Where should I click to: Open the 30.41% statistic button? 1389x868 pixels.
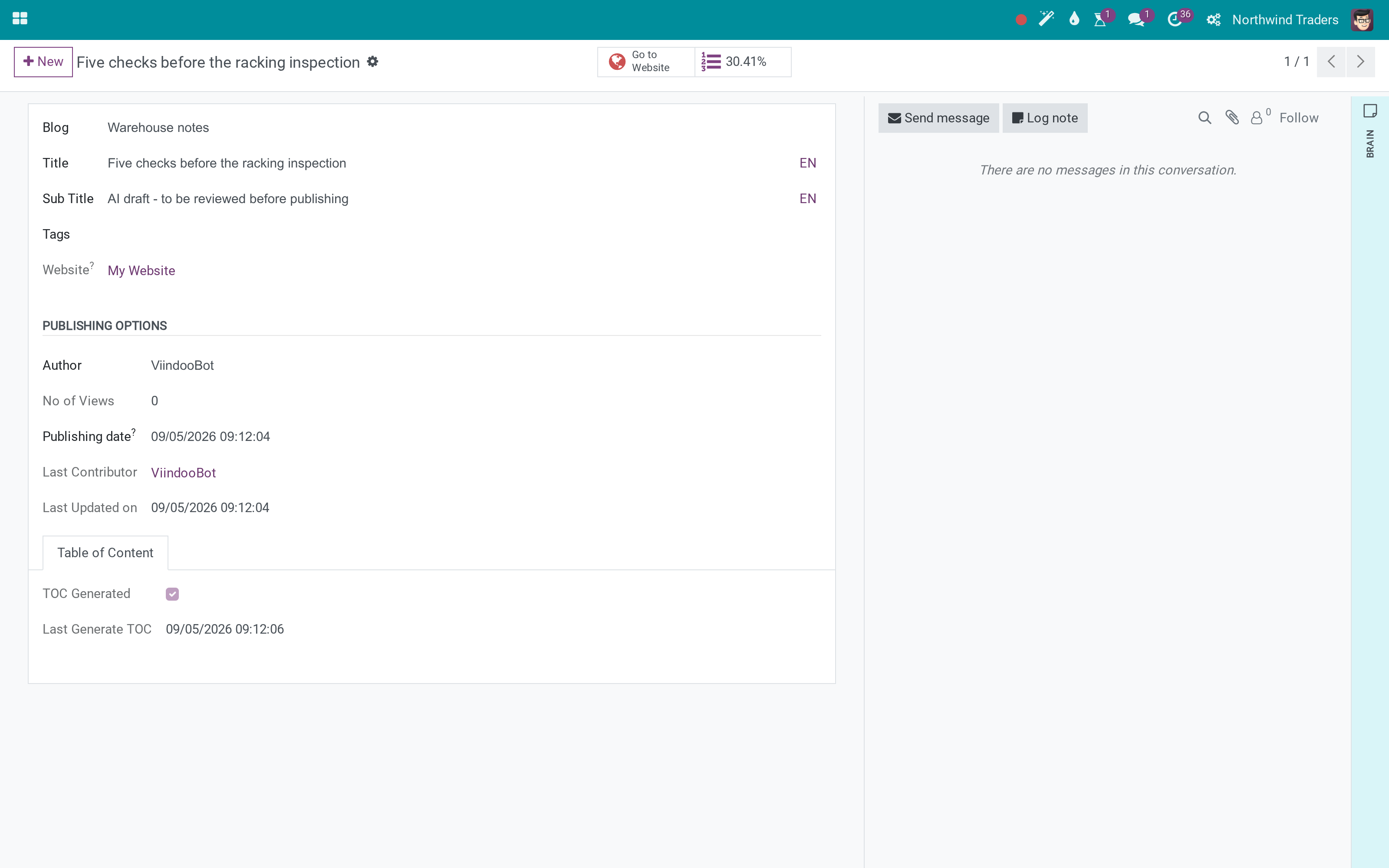coord(743,62)
